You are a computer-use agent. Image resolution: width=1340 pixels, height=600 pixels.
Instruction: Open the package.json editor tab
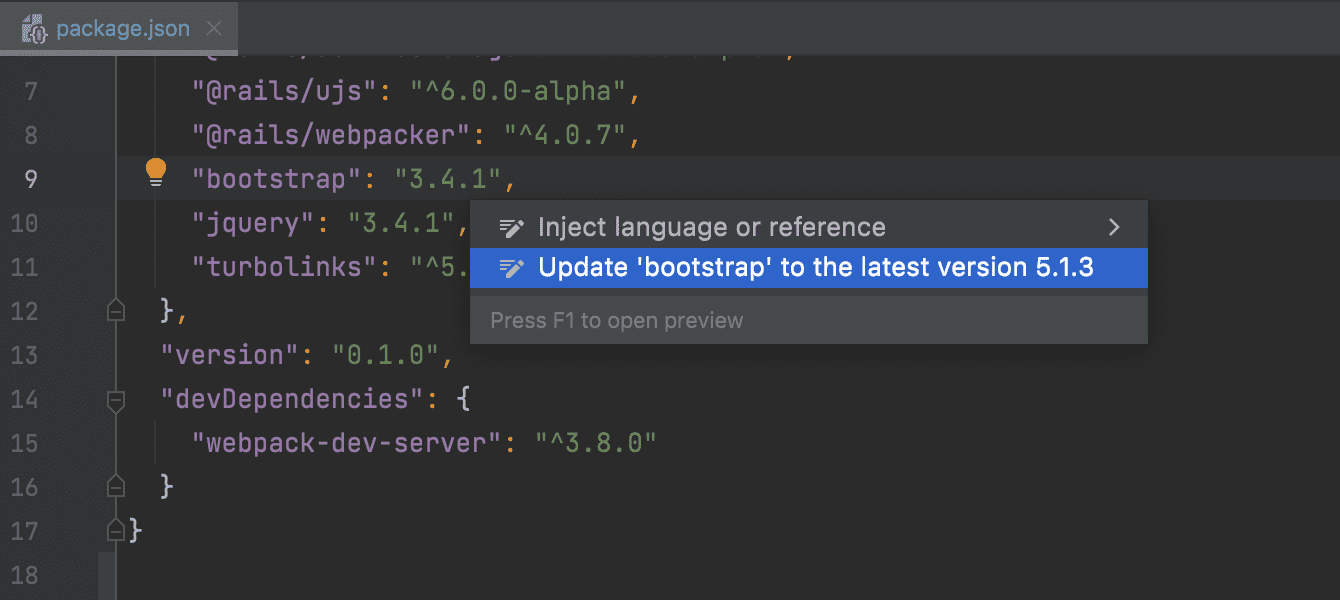[x=119, y=29]
